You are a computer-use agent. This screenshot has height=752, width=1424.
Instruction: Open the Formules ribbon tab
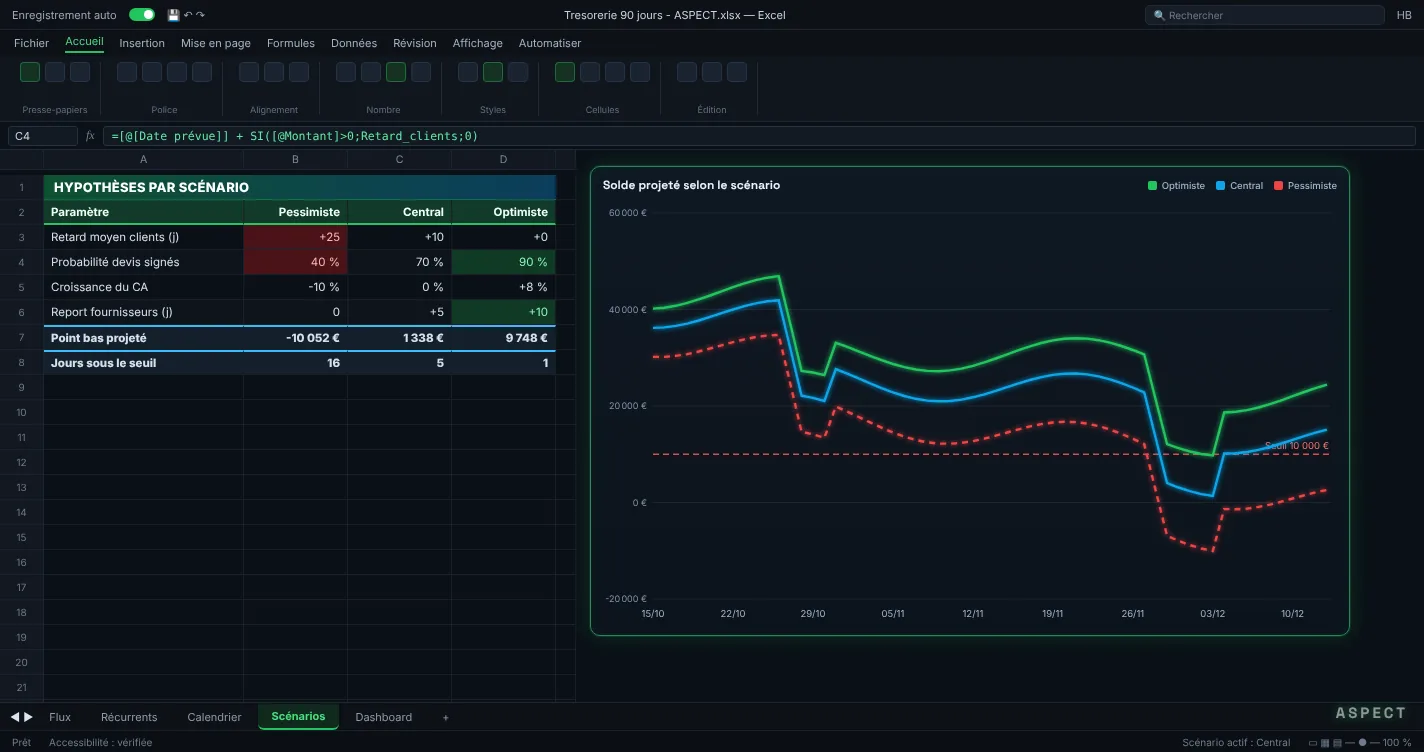click(291, 43)
